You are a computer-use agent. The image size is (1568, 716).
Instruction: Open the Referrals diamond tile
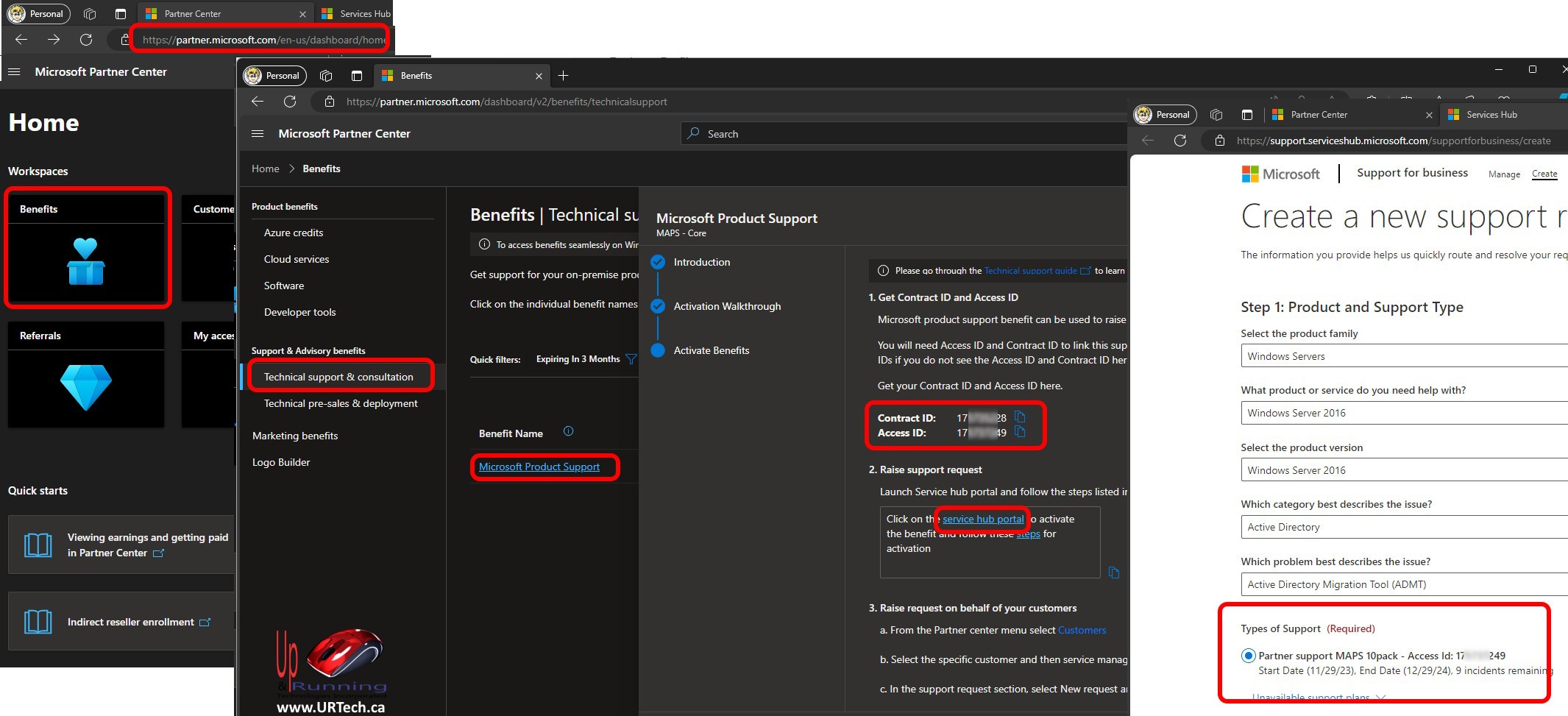click(86, 387)
